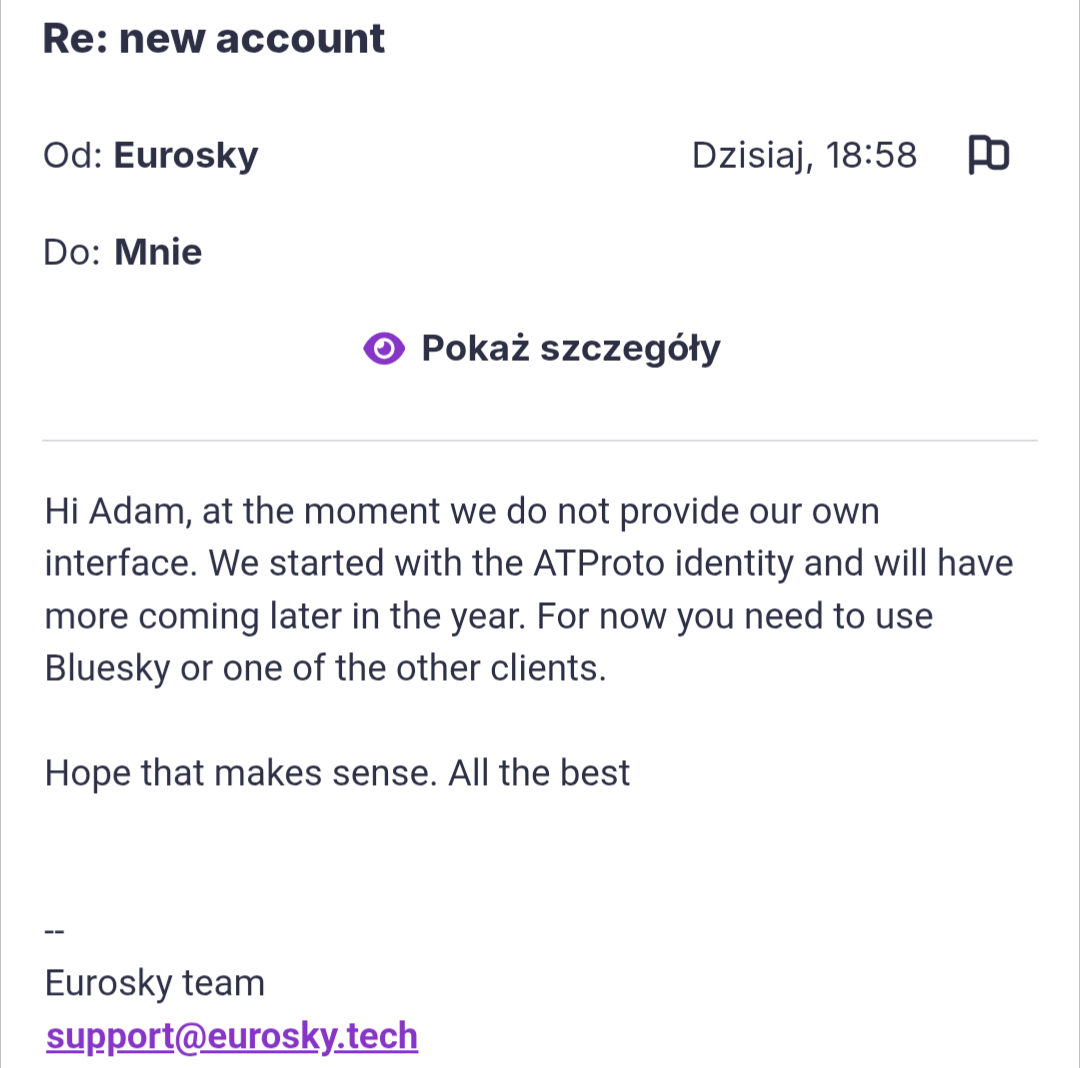Expand details via "Pokaż szczegóły"
Image resolution: width=1080 pixels, height=1068 pixels.
(x=570, y=348)
